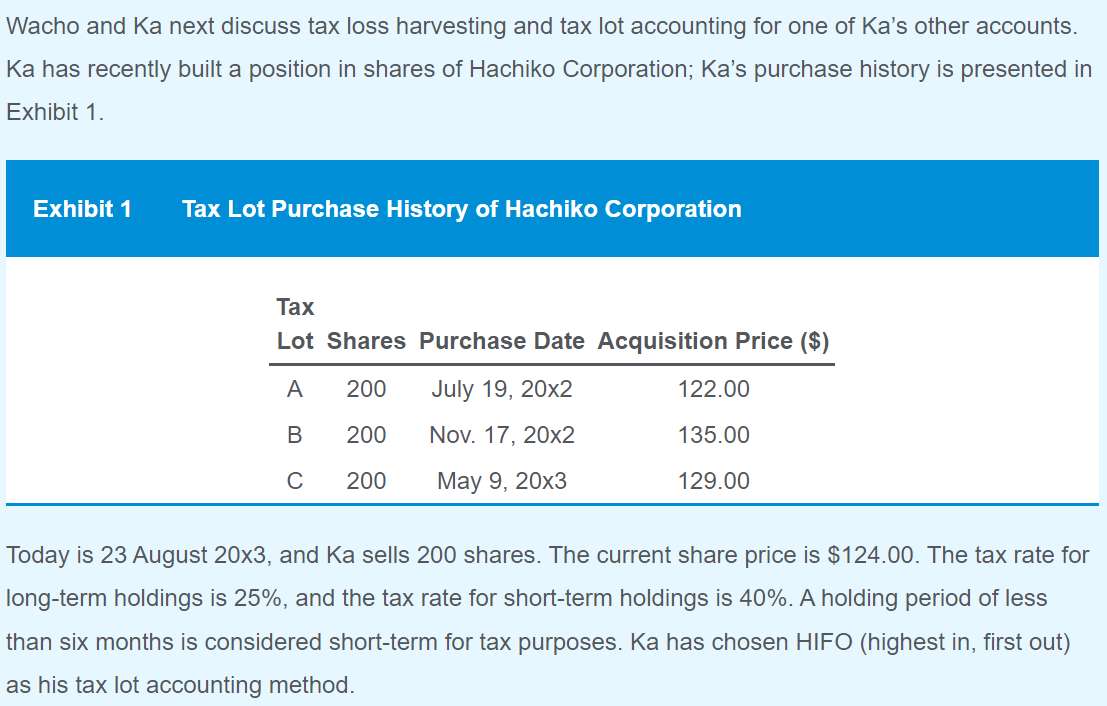
Task: Select the 129.00 acquisition price cell
Action: click(x=713, y=481)
